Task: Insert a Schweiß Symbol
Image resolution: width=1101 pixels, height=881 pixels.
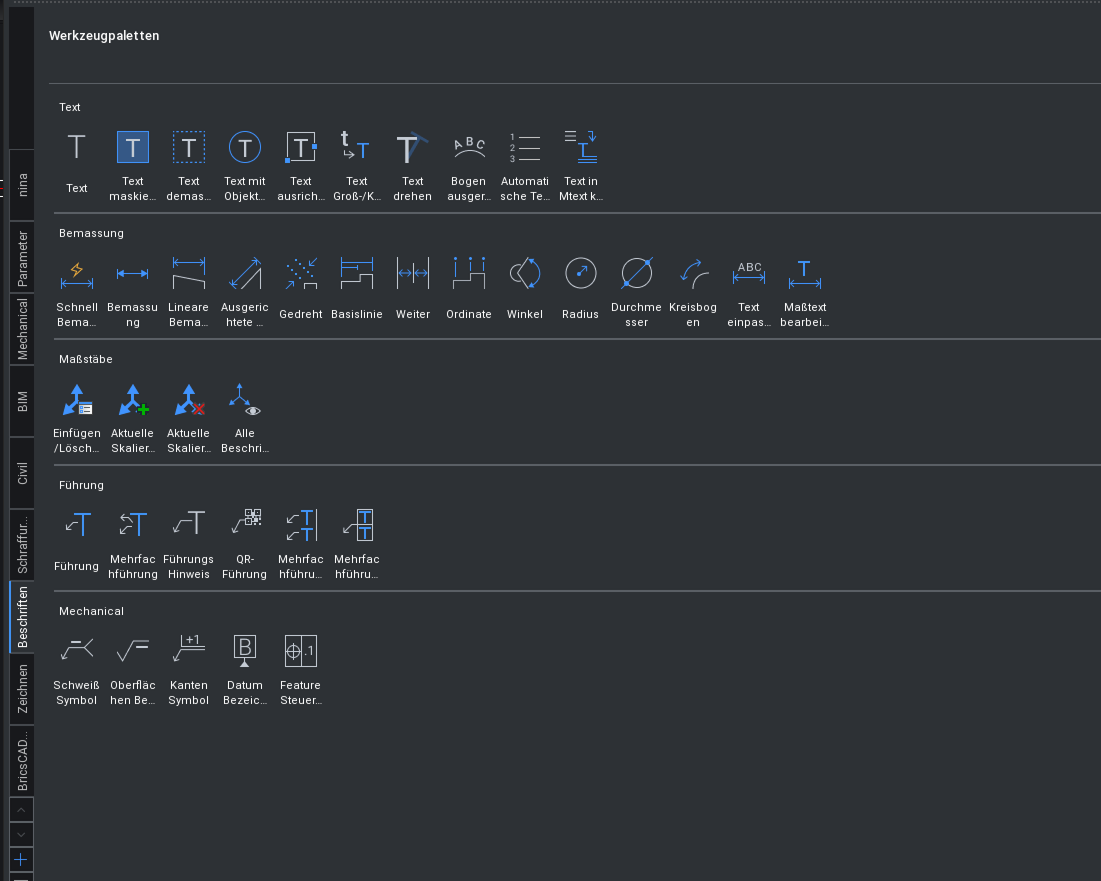Action: pyautogui.click(x=77, y=669)
